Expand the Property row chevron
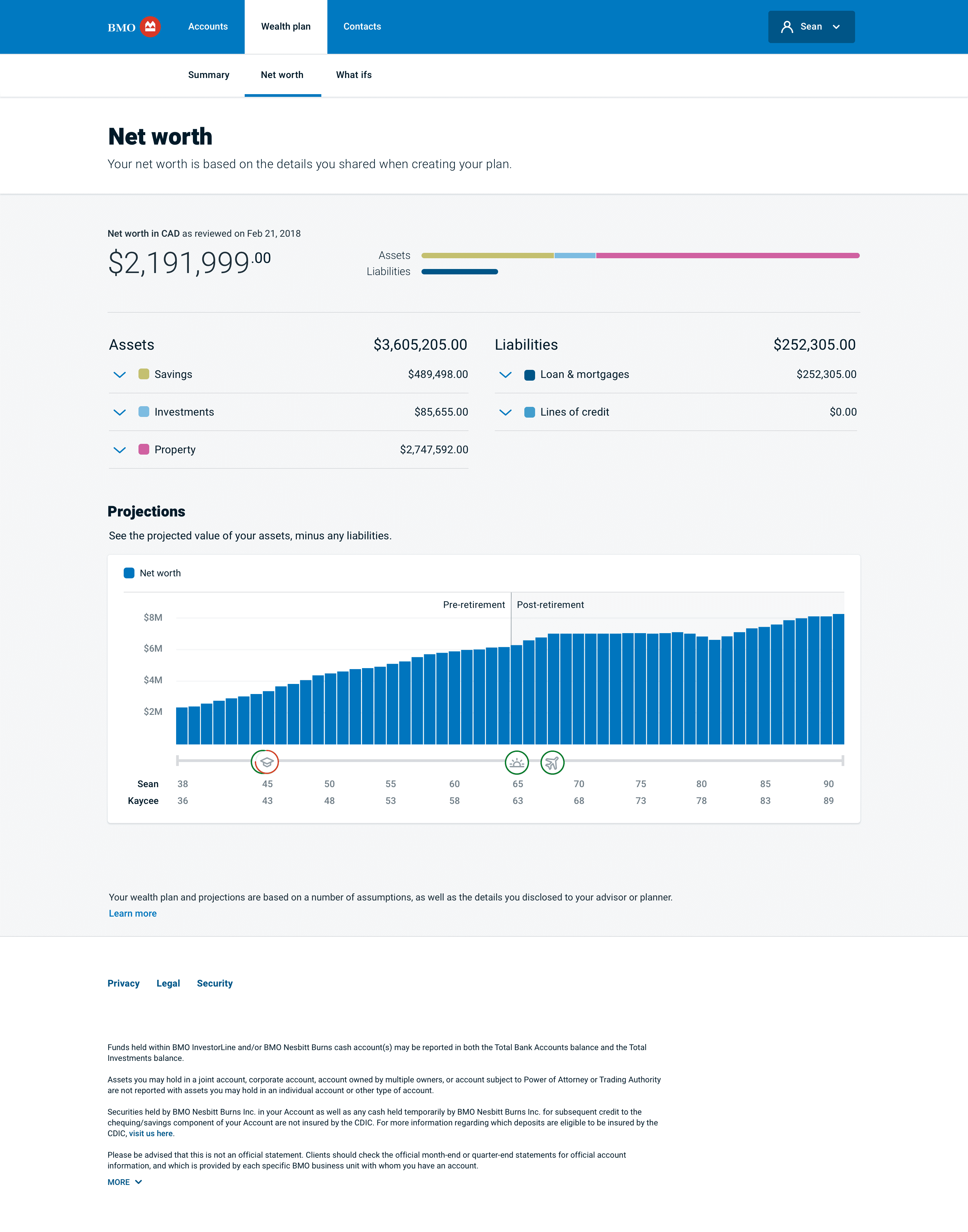The width and height of the screenshot is (968, 1232). click(120, 450)
